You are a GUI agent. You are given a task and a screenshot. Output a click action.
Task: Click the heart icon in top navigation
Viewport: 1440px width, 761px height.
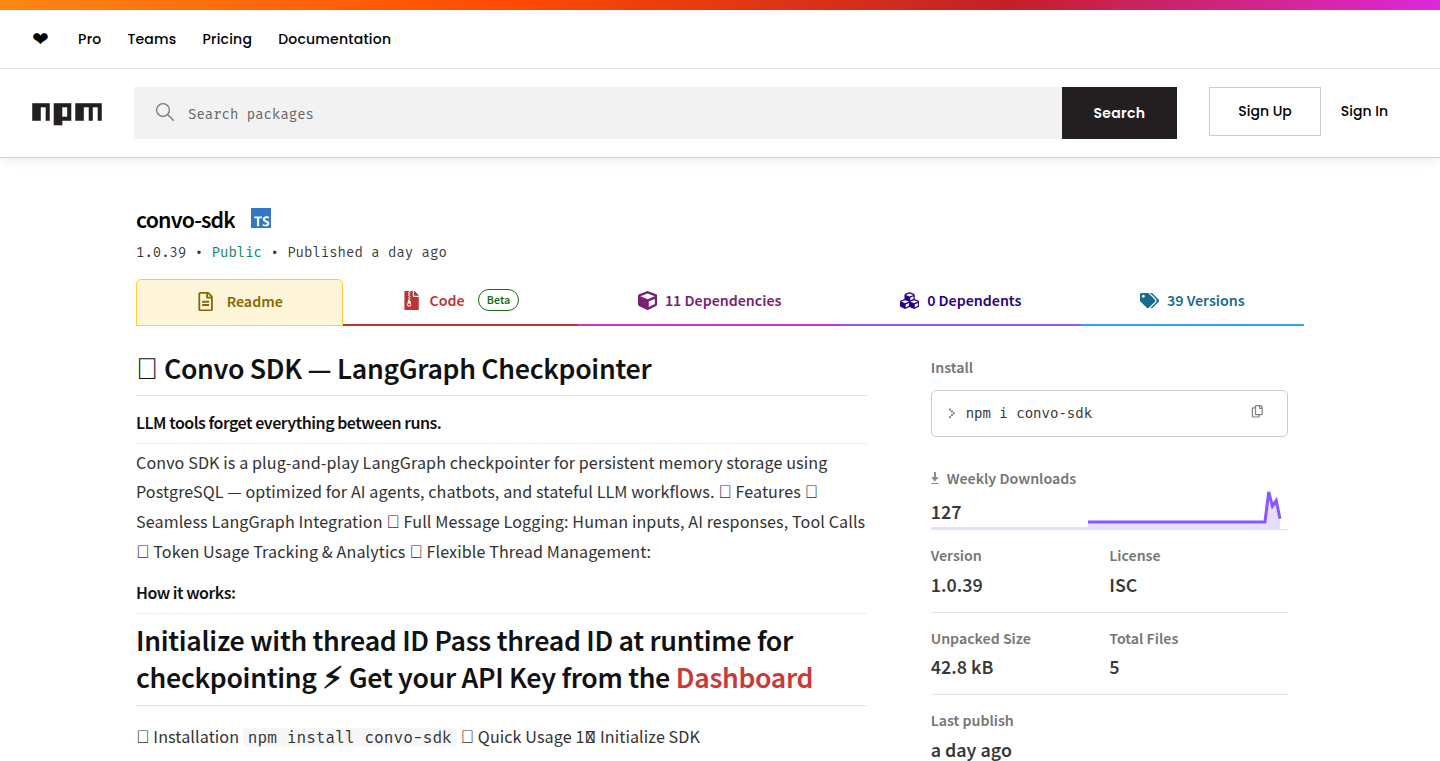[x=40, y=39]
